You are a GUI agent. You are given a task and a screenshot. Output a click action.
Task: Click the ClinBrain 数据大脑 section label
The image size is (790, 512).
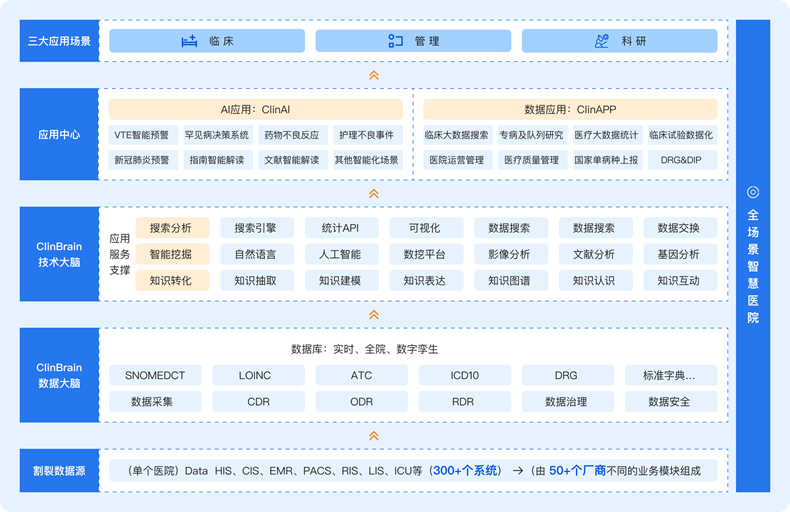[x=59, y=375]
